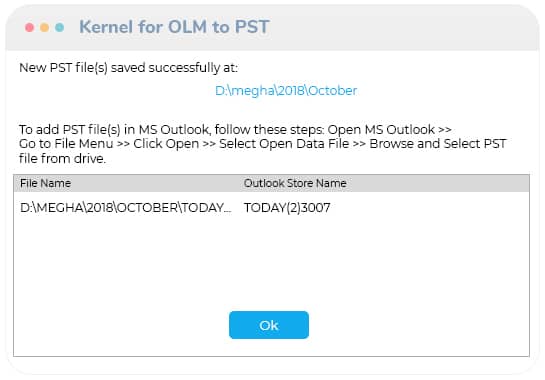Select the File Name column header
The image size is (545, 380).
coord(46,183)
